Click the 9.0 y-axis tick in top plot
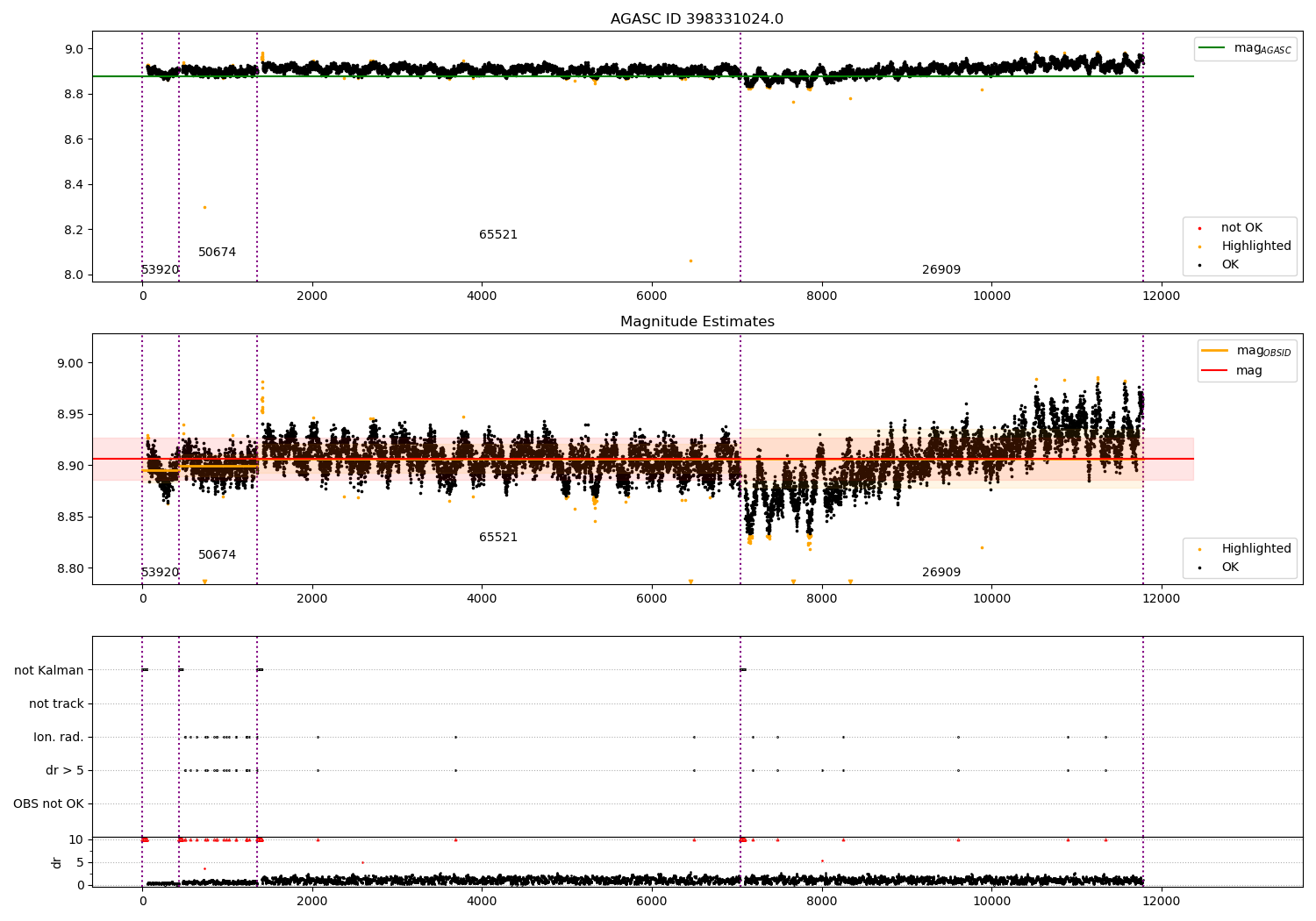Screen dimensions: 1316x921 (x=75, y=49)
